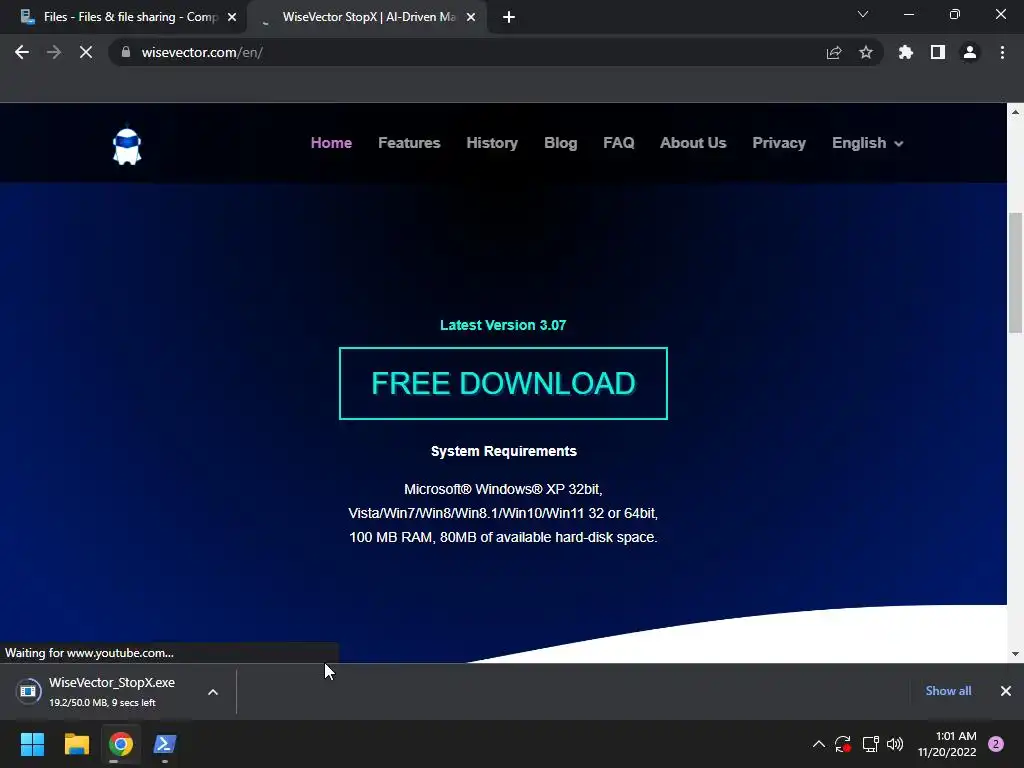Open the Blog page

[560, 143]
